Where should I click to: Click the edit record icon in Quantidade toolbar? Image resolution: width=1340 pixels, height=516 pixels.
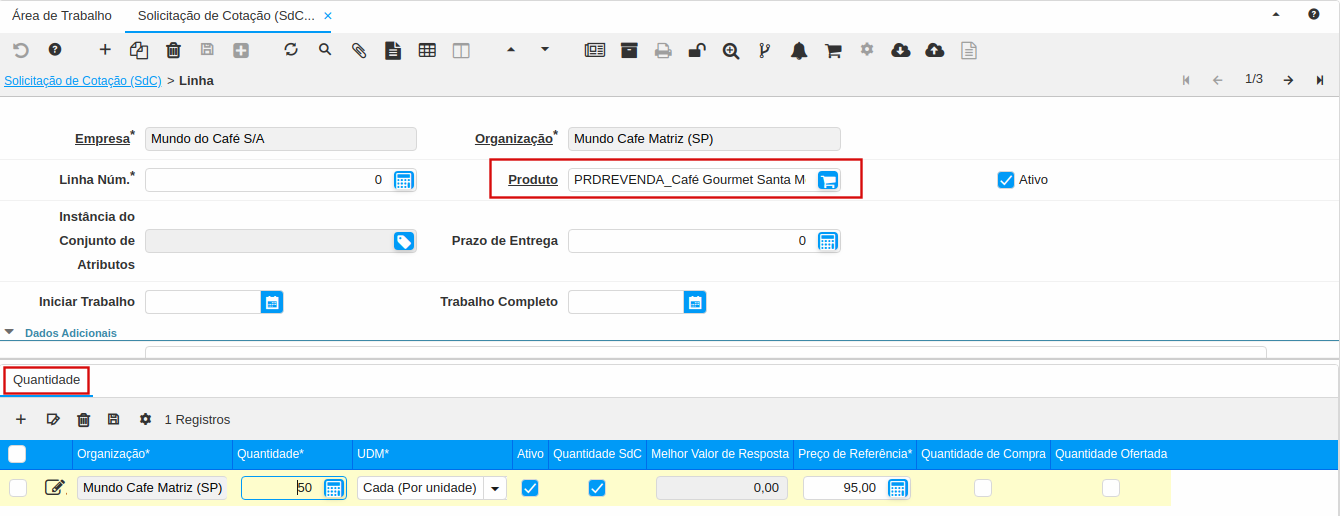[x=53, y=419]
